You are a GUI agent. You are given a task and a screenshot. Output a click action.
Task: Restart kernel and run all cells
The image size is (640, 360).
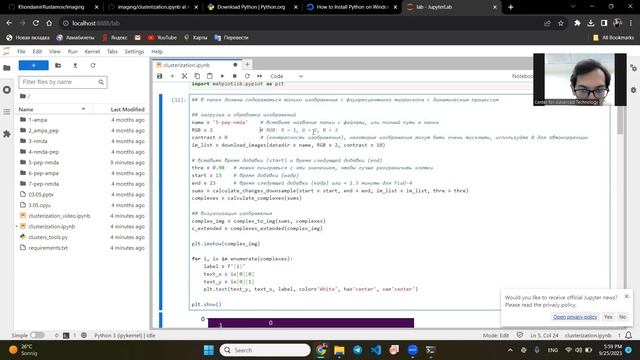coord(260,76)
